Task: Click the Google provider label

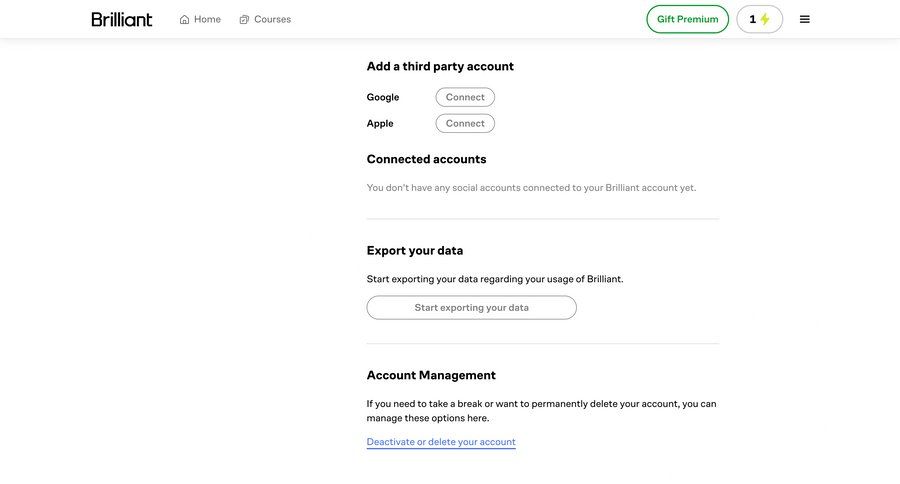Action: tap(383, 97)
